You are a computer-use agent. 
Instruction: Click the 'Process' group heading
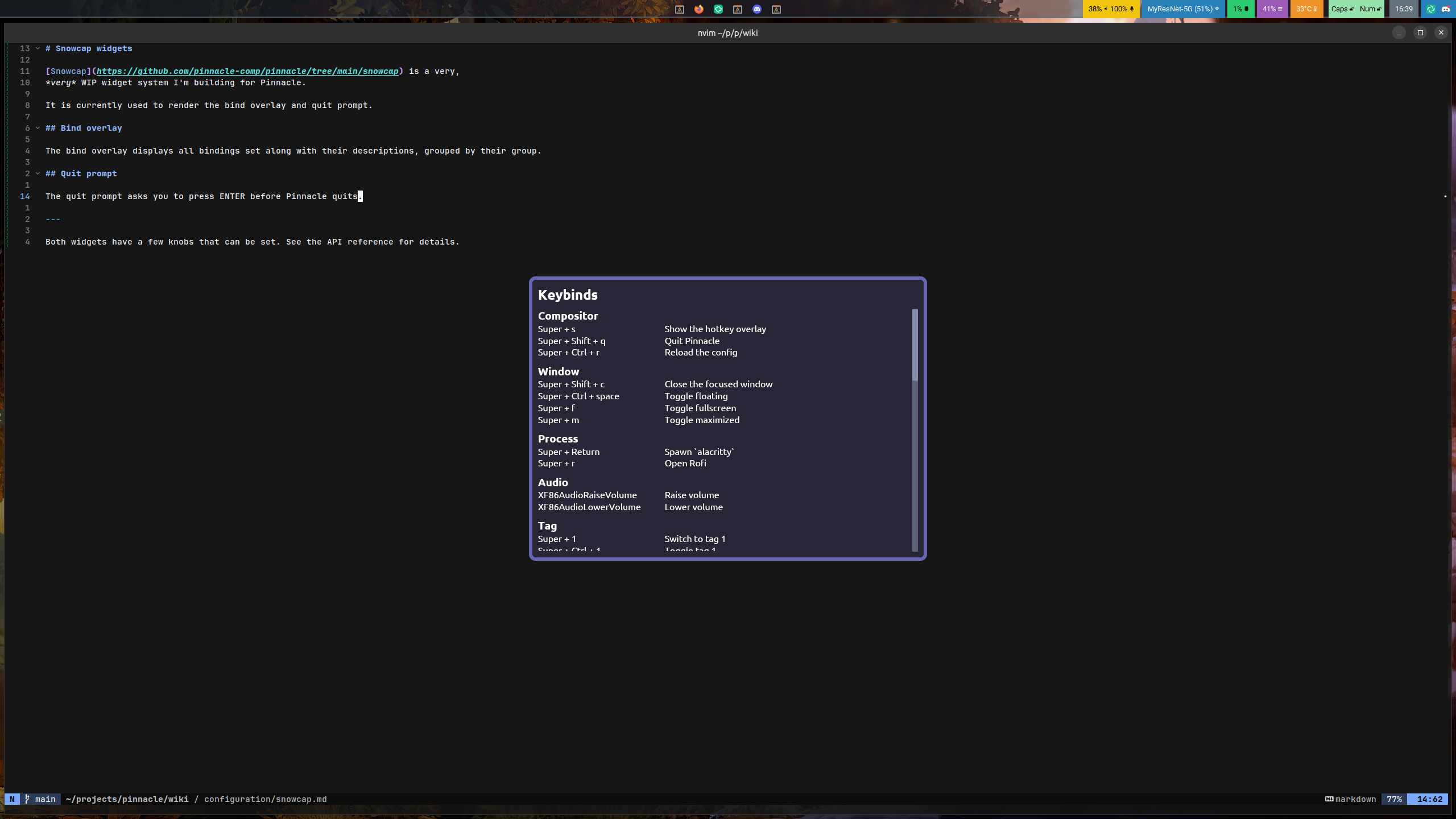pyautogui.click(x=558, y=439)
